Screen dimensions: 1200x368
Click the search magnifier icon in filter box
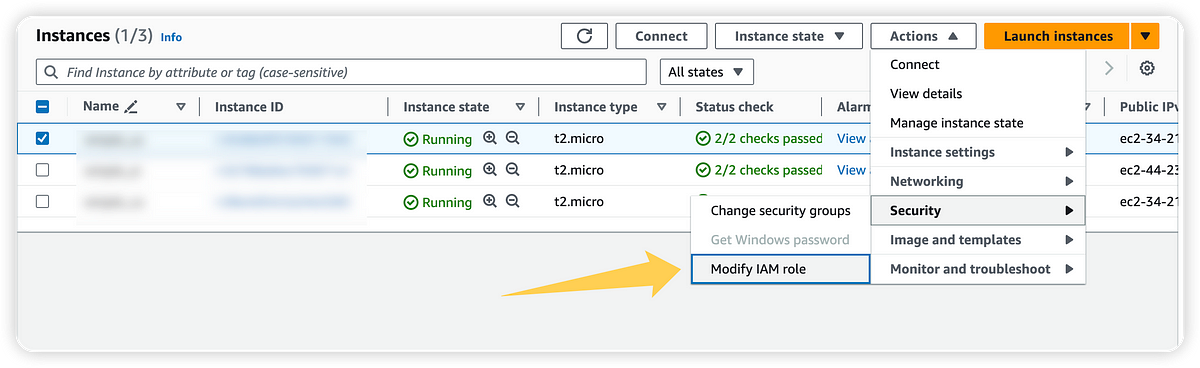tap(51, 73)
